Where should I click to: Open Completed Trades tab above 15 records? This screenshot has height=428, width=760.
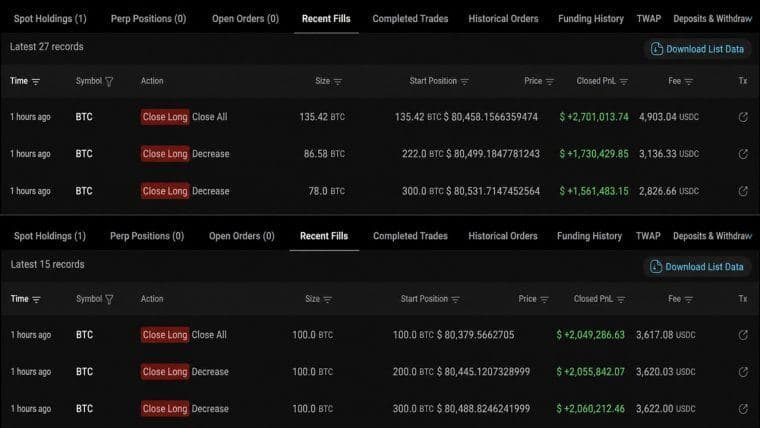click(x=410, y=236)
